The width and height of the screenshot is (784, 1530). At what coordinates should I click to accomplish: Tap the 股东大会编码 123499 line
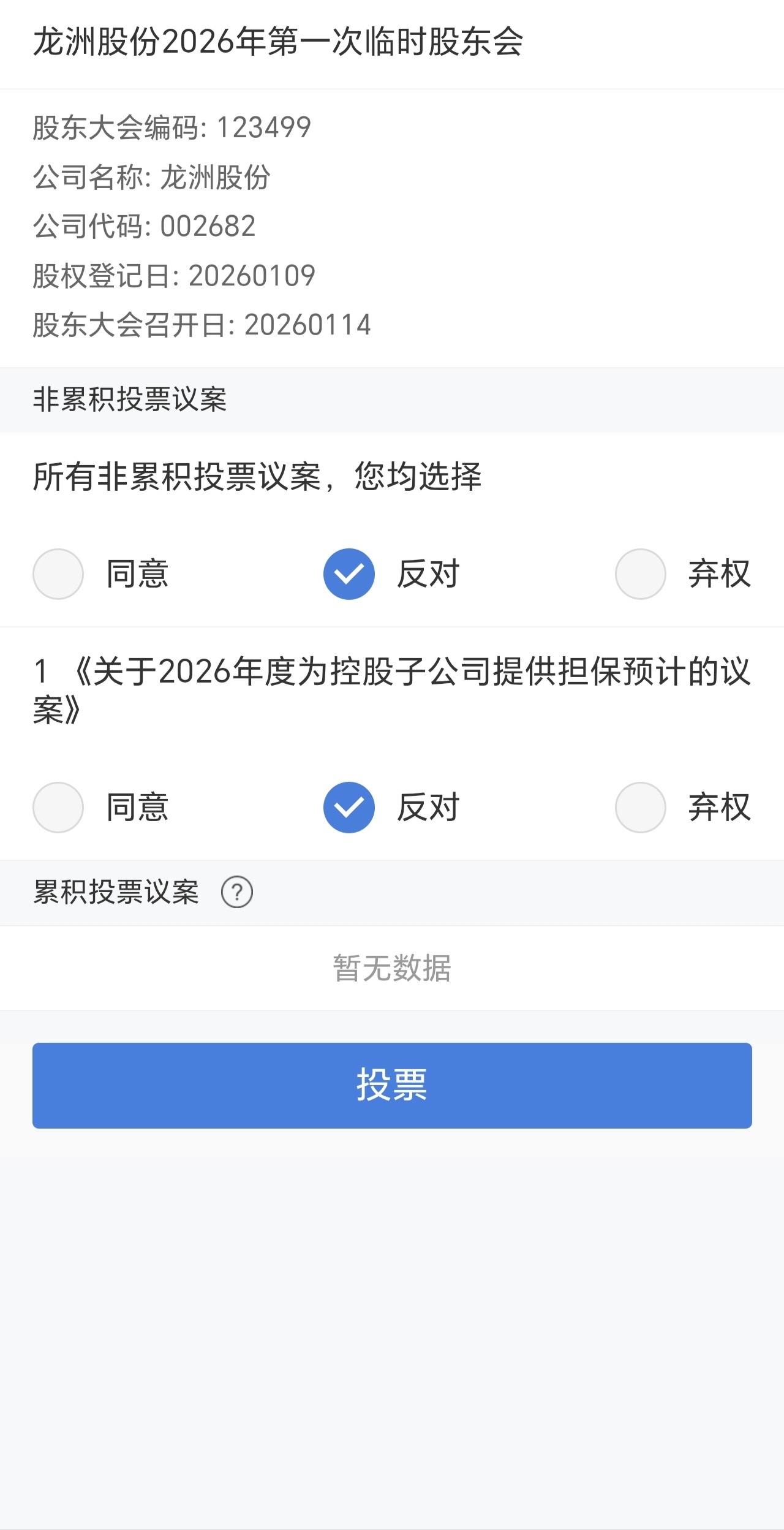(172, 128)
